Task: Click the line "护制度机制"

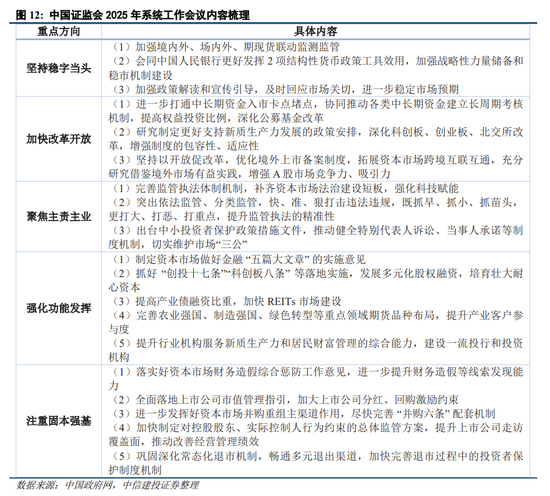Action: tap(135, 470)
